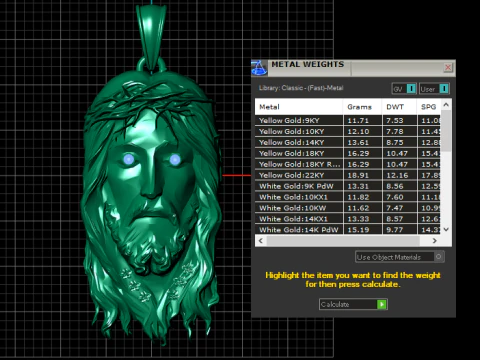
Task: Select the Yellow Gold:18KY row
Action: [348, 153]
